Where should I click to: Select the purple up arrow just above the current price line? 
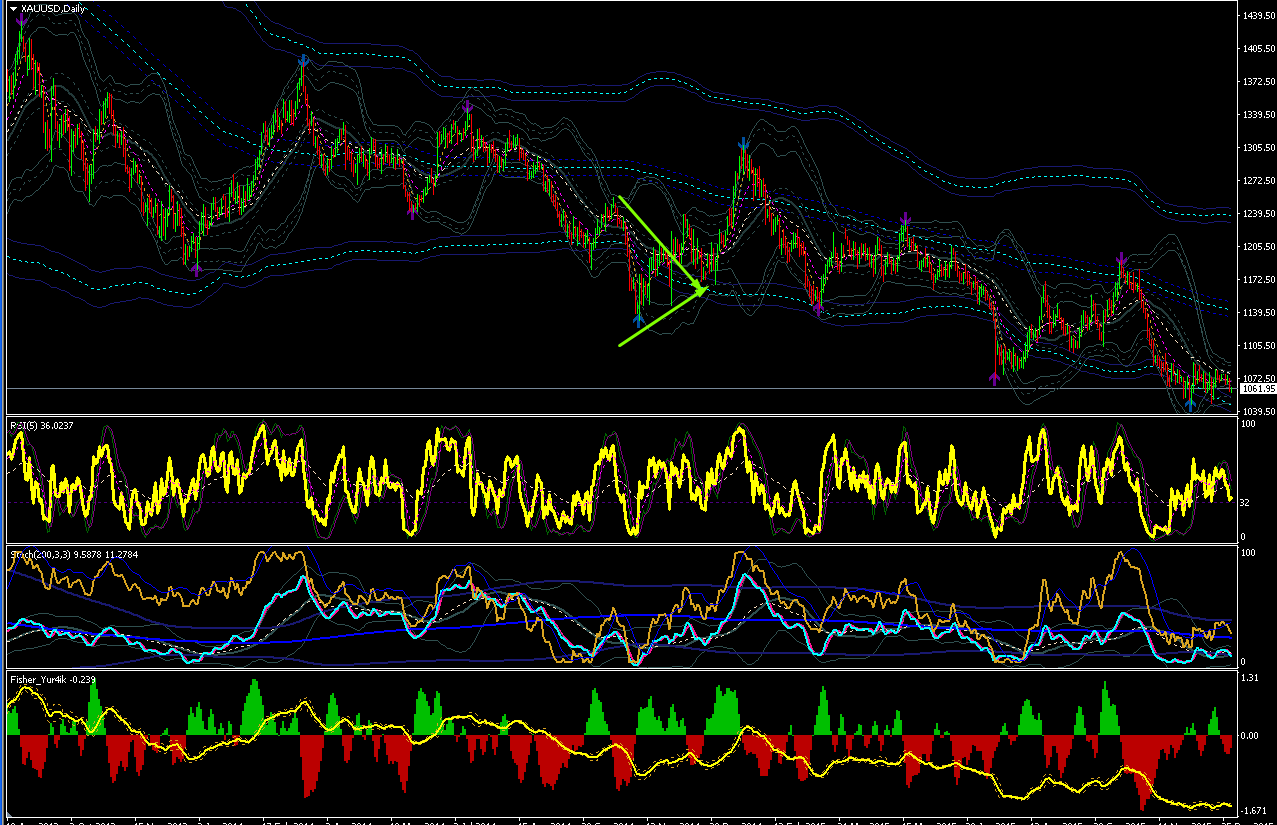click(x=995, y=377)
